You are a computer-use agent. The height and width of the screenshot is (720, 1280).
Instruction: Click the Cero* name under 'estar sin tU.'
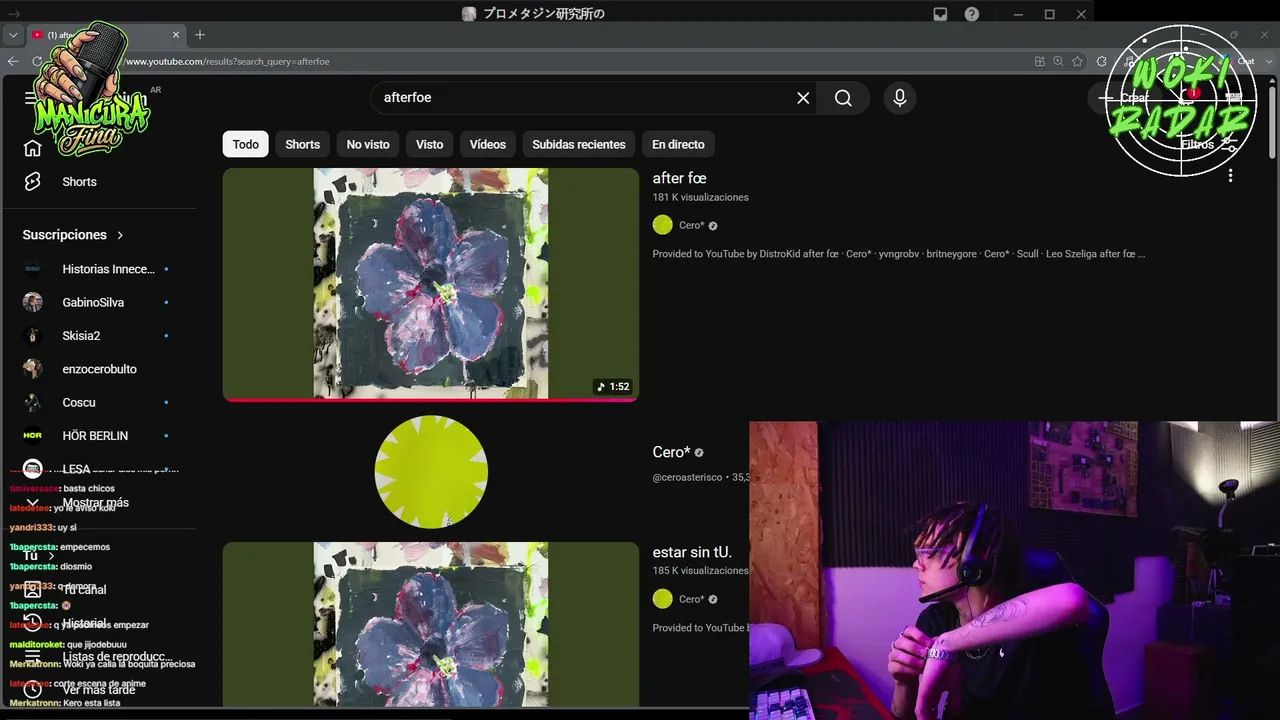pyautogui.click(x=691, y=600)
